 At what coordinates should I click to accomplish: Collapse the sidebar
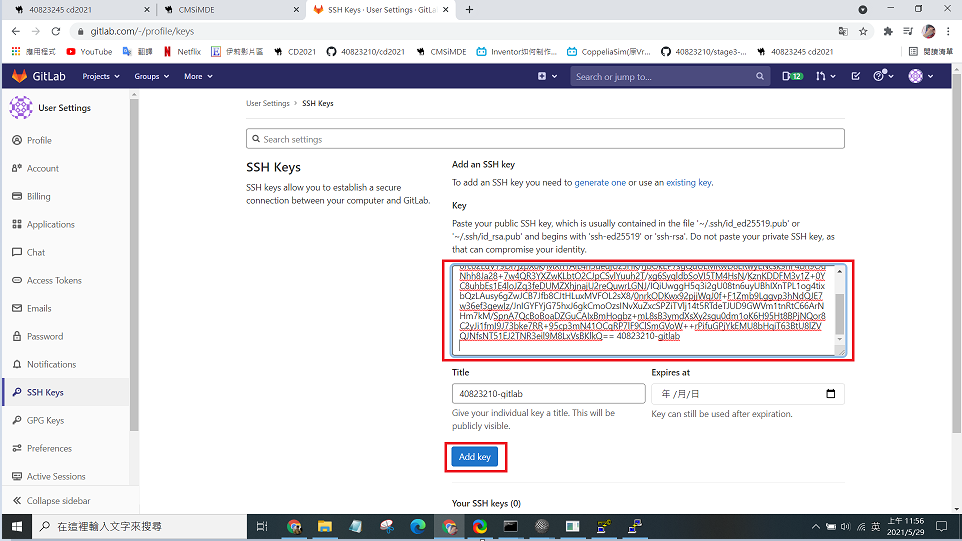point(52,501)
